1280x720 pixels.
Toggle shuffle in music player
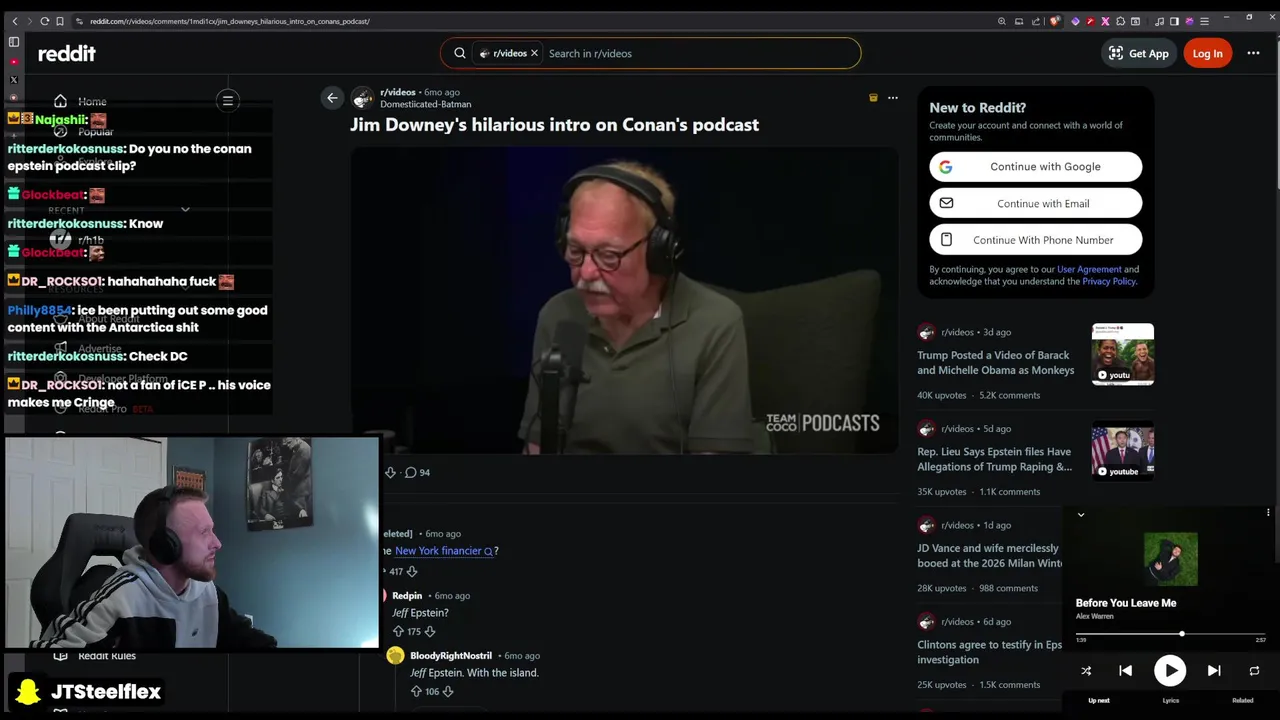click(1086, 671)
